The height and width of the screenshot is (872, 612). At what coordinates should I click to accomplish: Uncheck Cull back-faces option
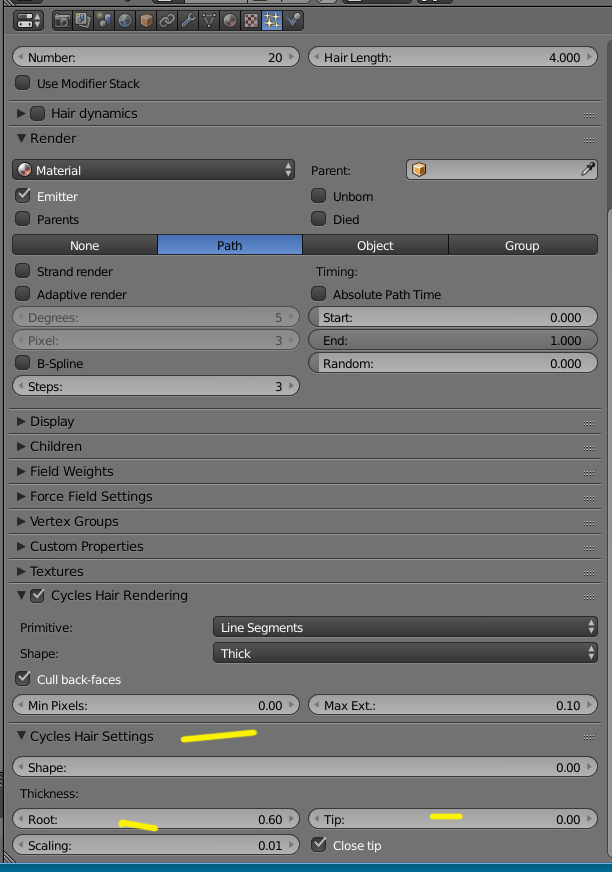(x=23, y=679)
